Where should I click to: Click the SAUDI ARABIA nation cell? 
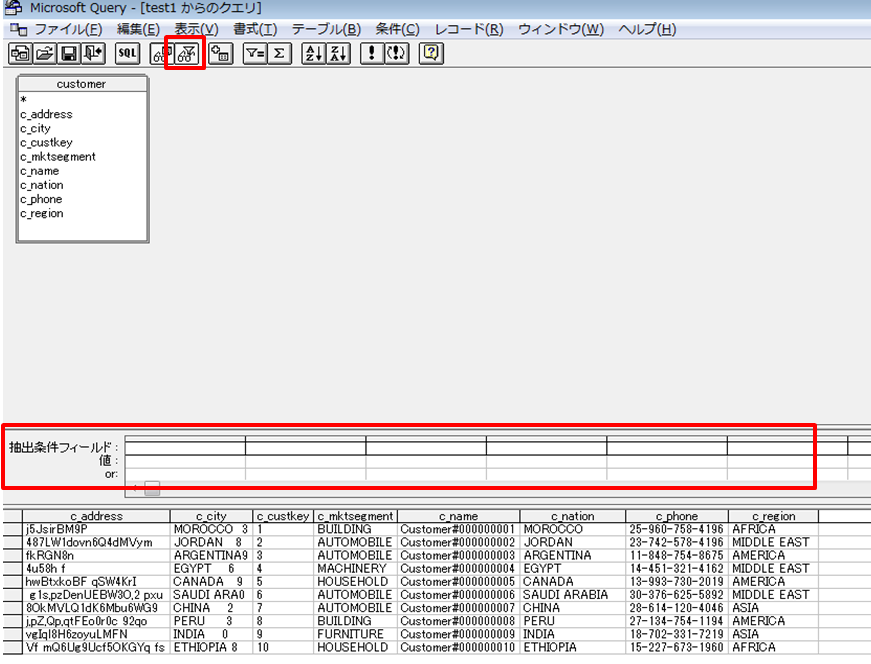tap(573, 595)
